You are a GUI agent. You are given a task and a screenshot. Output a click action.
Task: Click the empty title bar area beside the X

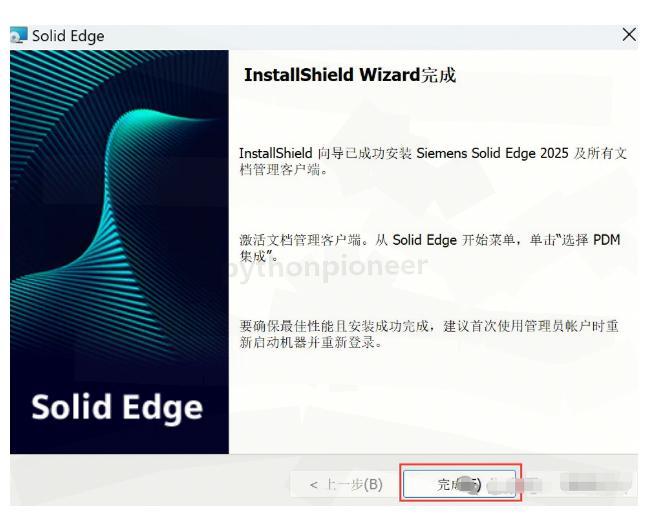pyautogui.click(x=364, y=36)
